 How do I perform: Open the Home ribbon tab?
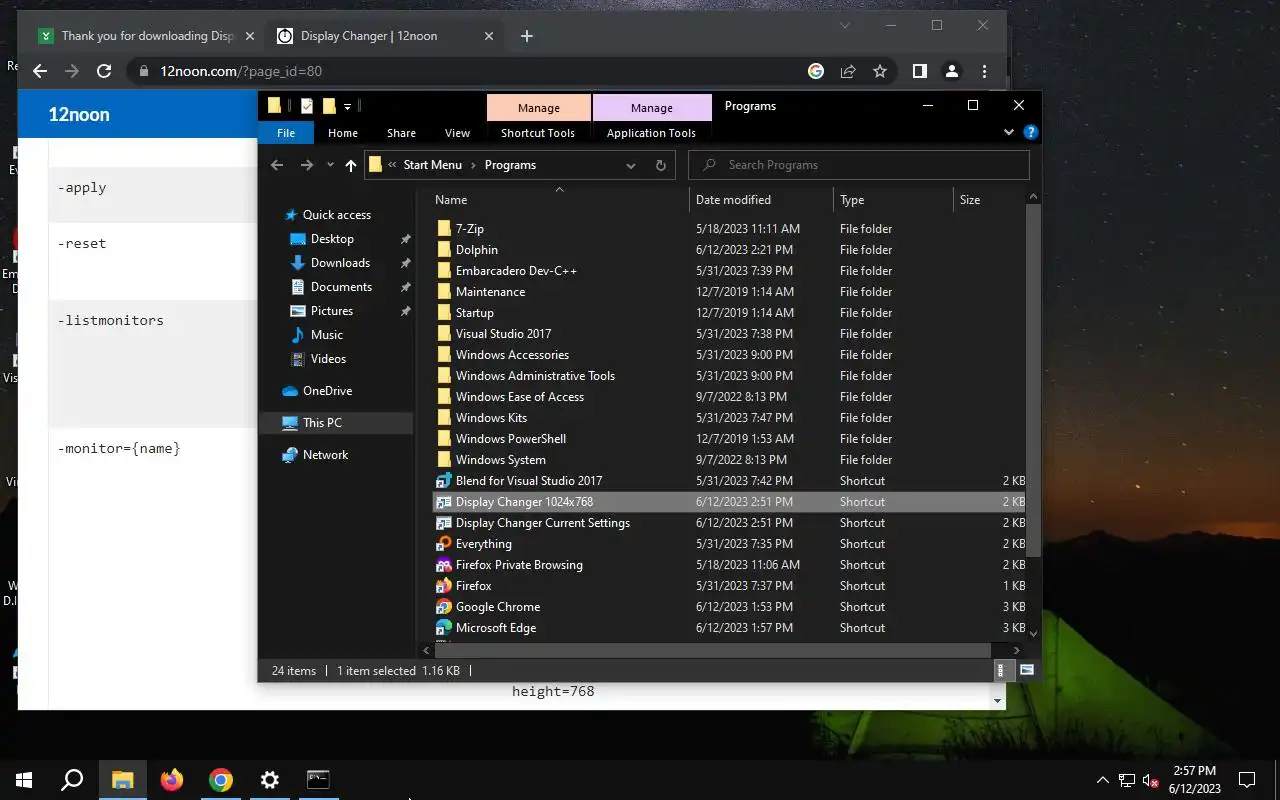tap(343, 133)
